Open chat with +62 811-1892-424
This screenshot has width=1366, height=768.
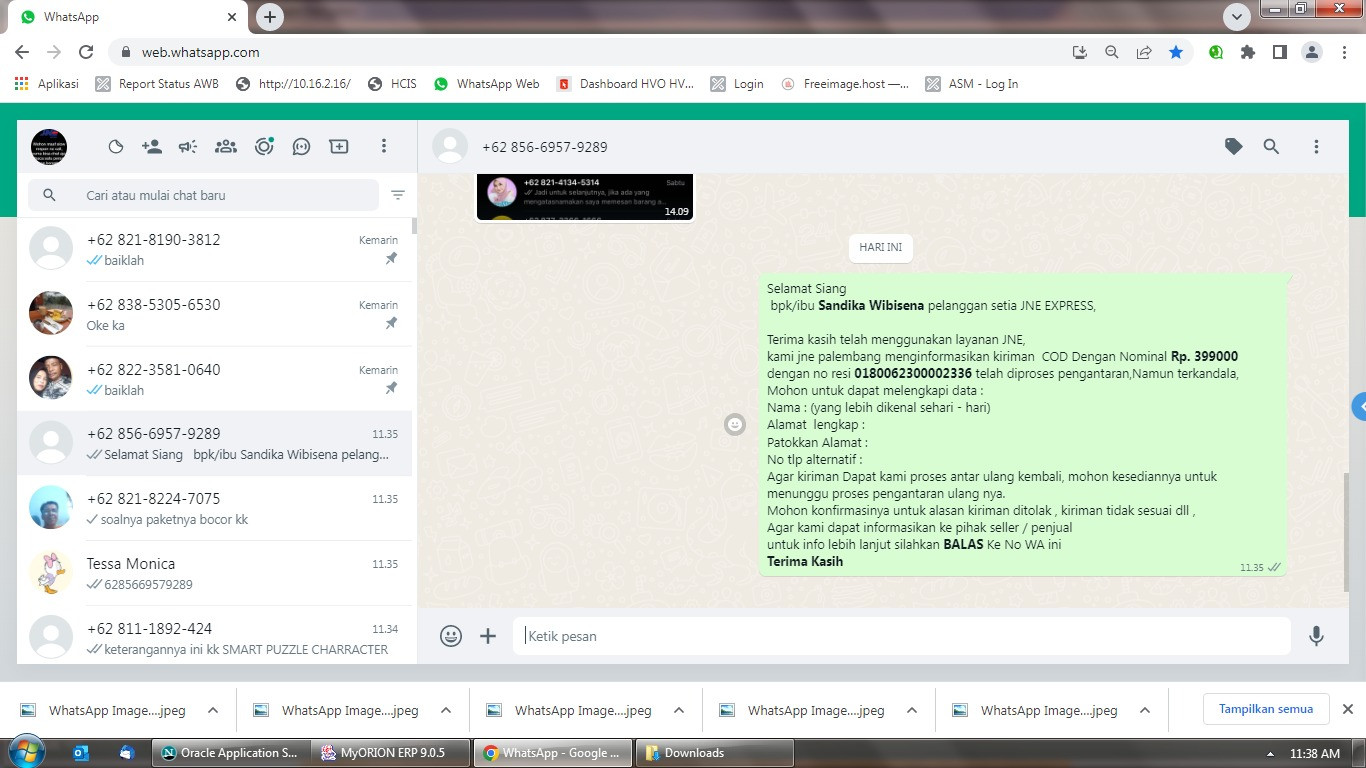[x=214, y=638]
